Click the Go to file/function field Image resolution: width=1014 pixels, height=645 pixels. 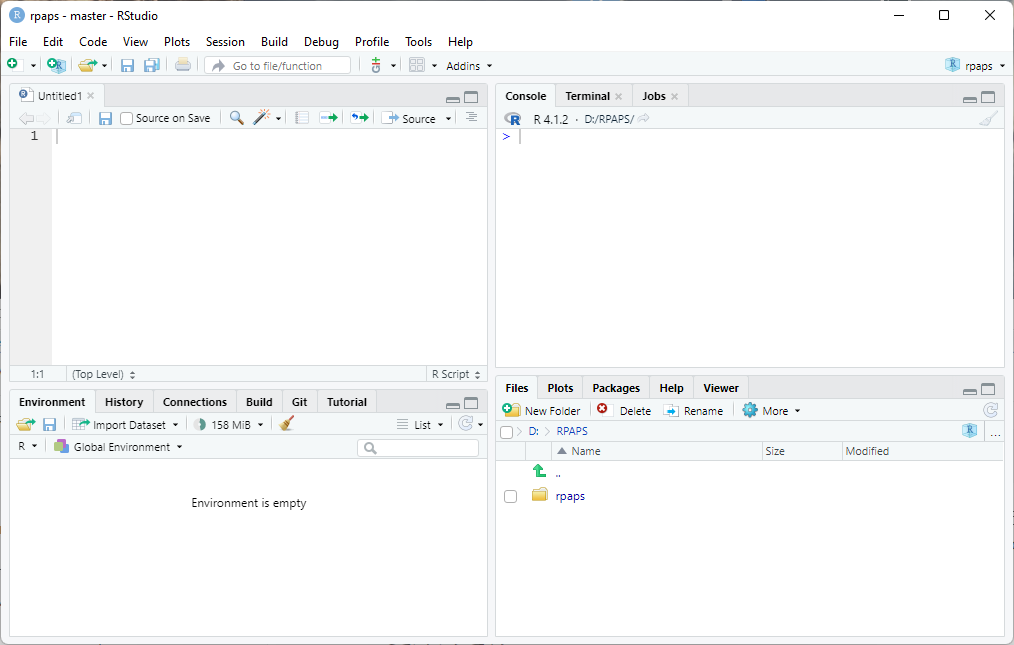(x=277, y=65)
